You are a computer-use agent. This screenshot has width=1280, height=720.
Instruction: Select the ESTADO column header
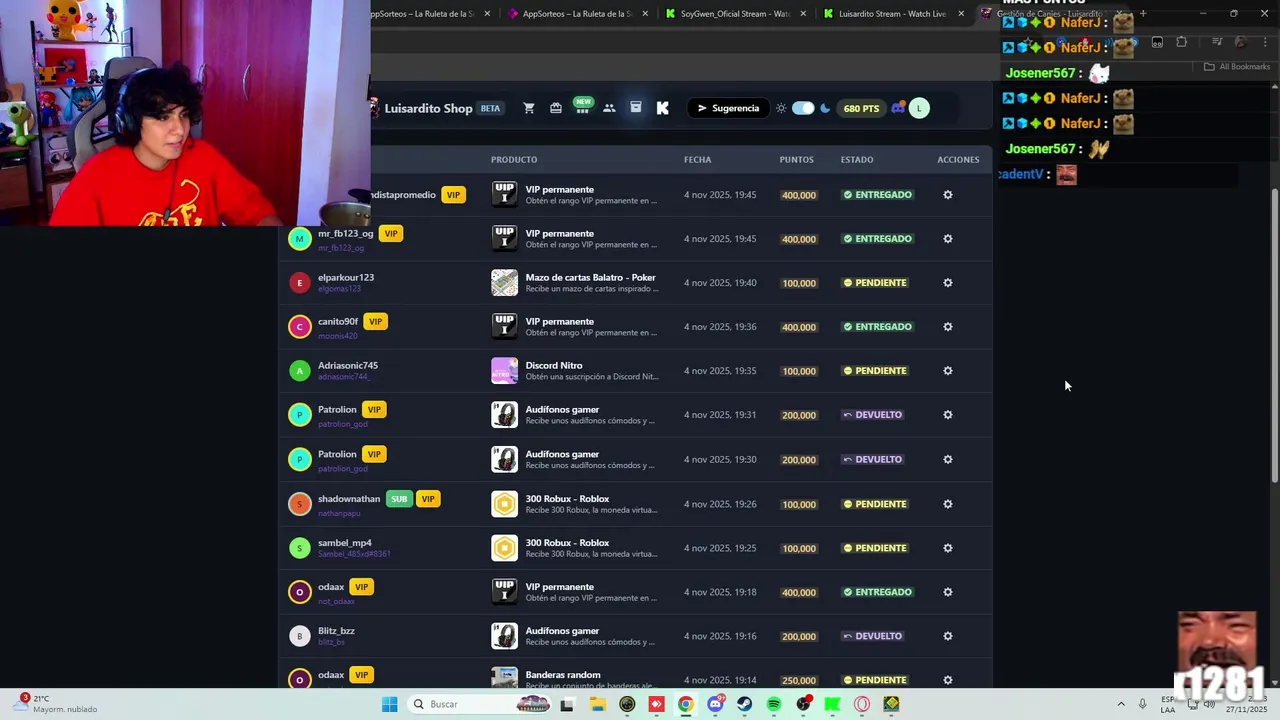point(857,160)
